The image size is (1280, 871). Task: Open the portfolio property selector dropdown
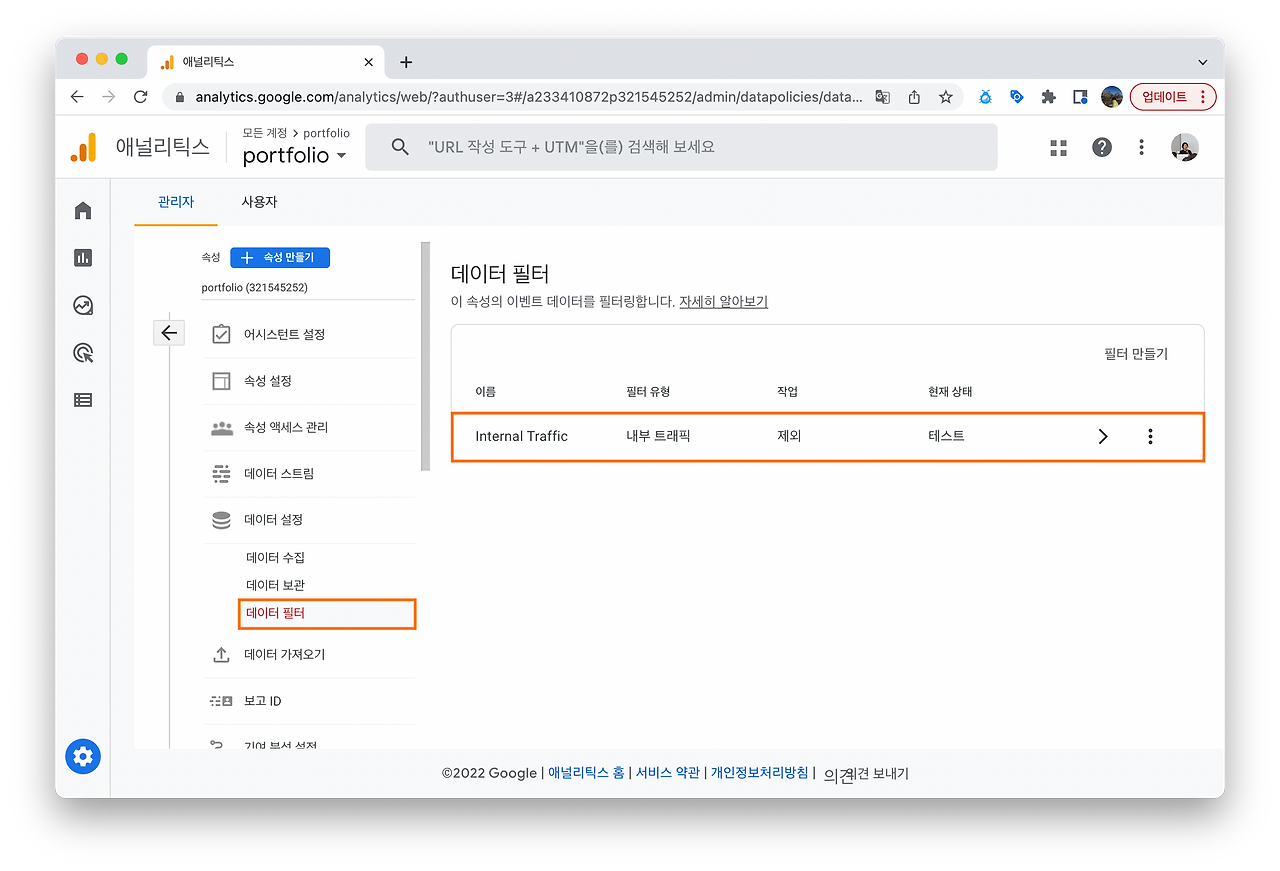(x=295, y=155)
